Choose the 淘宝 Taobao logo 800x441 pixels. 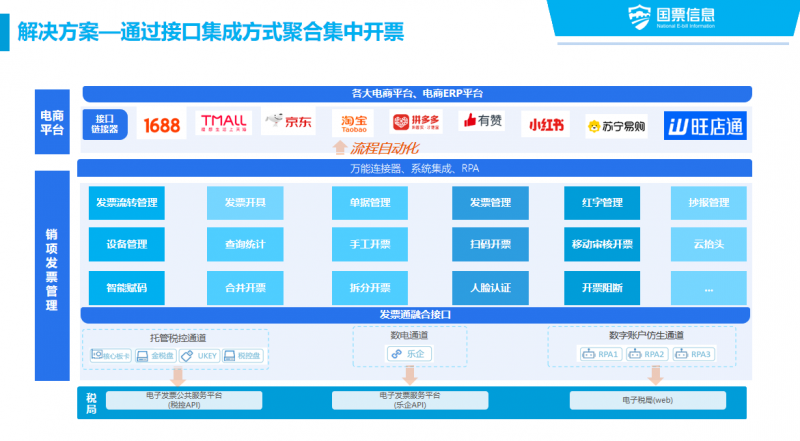coord(353,123)
